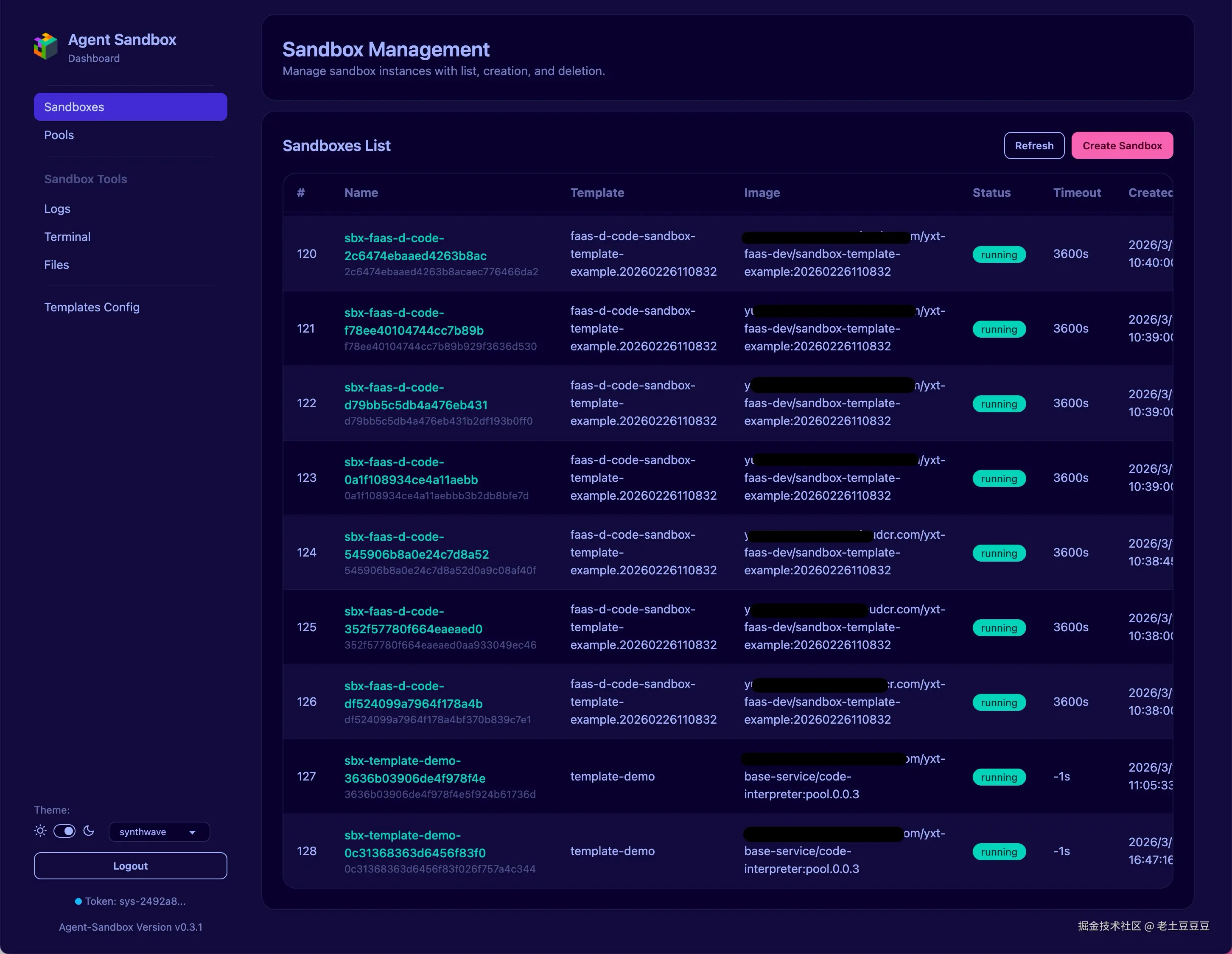Viewport: 1232px width, 954px height.
Task: Click the Agent Sandbox cube logo
Action: coord(46,46)
